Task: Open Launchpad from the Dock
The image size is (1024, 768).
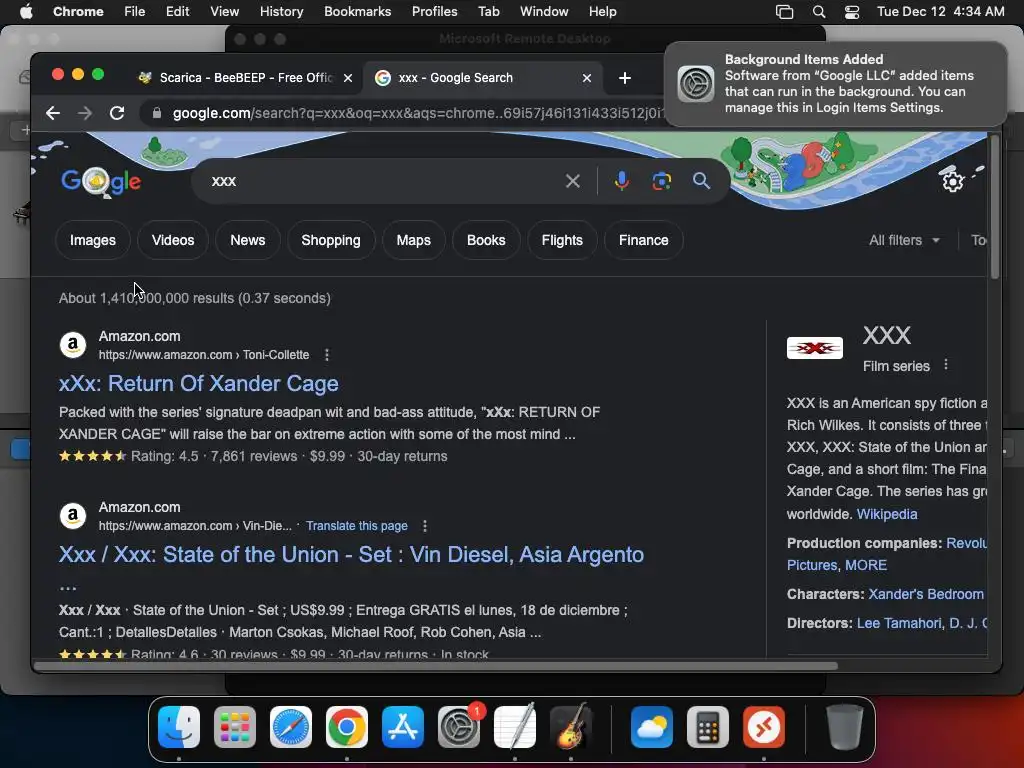Action: (x=235, y=727)
